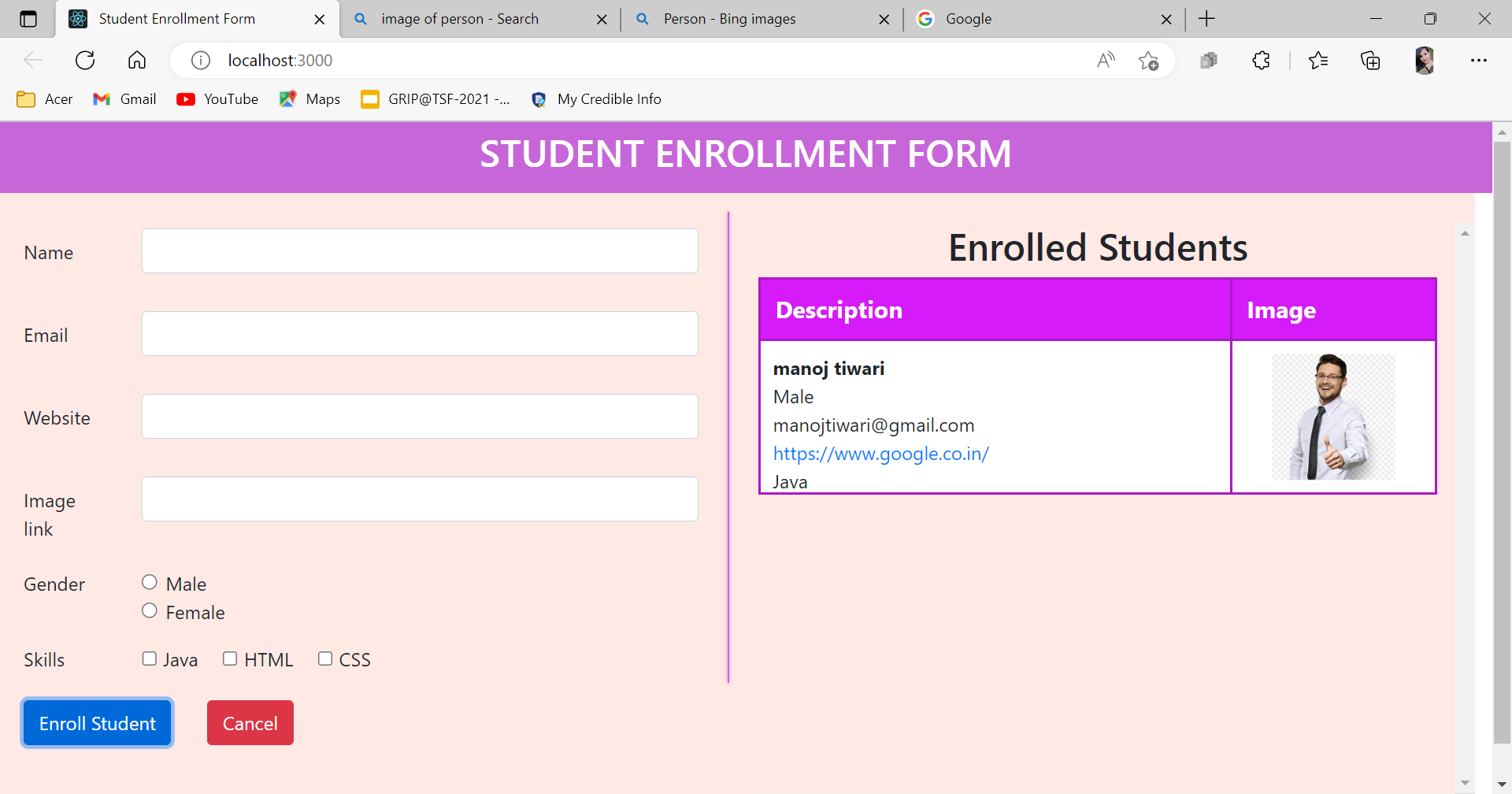This screenshot has height=794, width=1512.
Task: Focus the Name input field
Action: tap(420, 251)
